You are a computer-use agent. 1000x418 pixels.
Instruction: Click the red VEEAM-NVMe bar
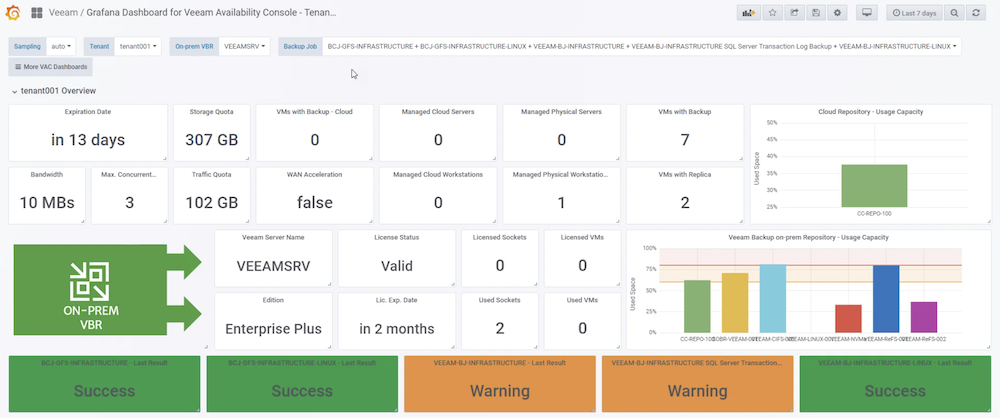pos(848,318)
